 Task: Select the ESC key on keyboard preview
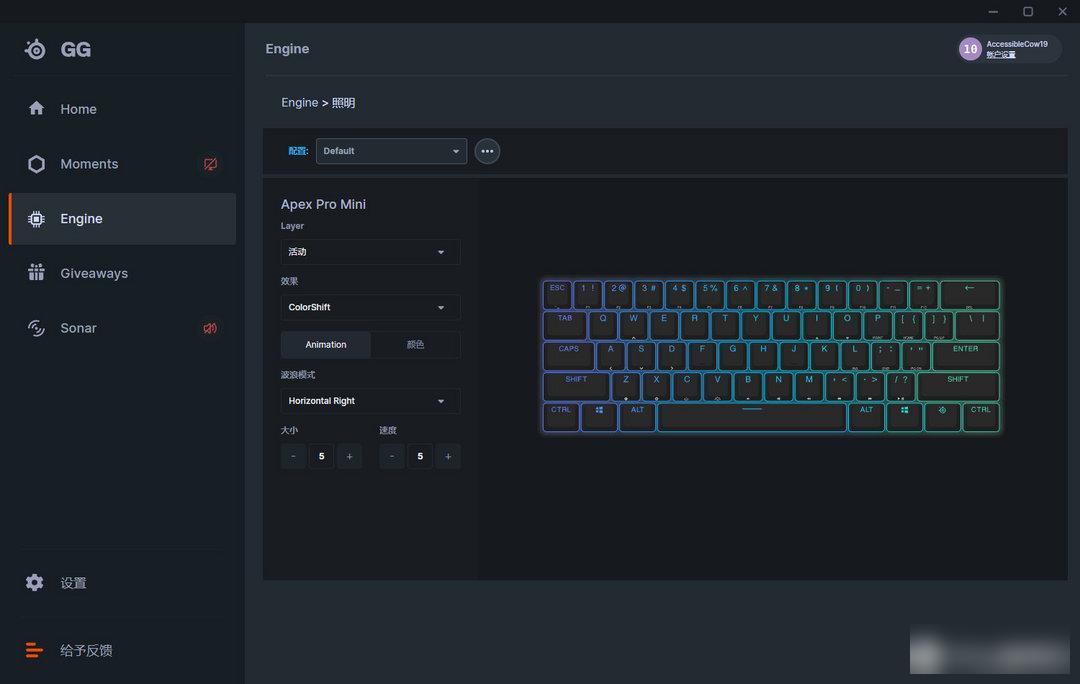point(557,294)
